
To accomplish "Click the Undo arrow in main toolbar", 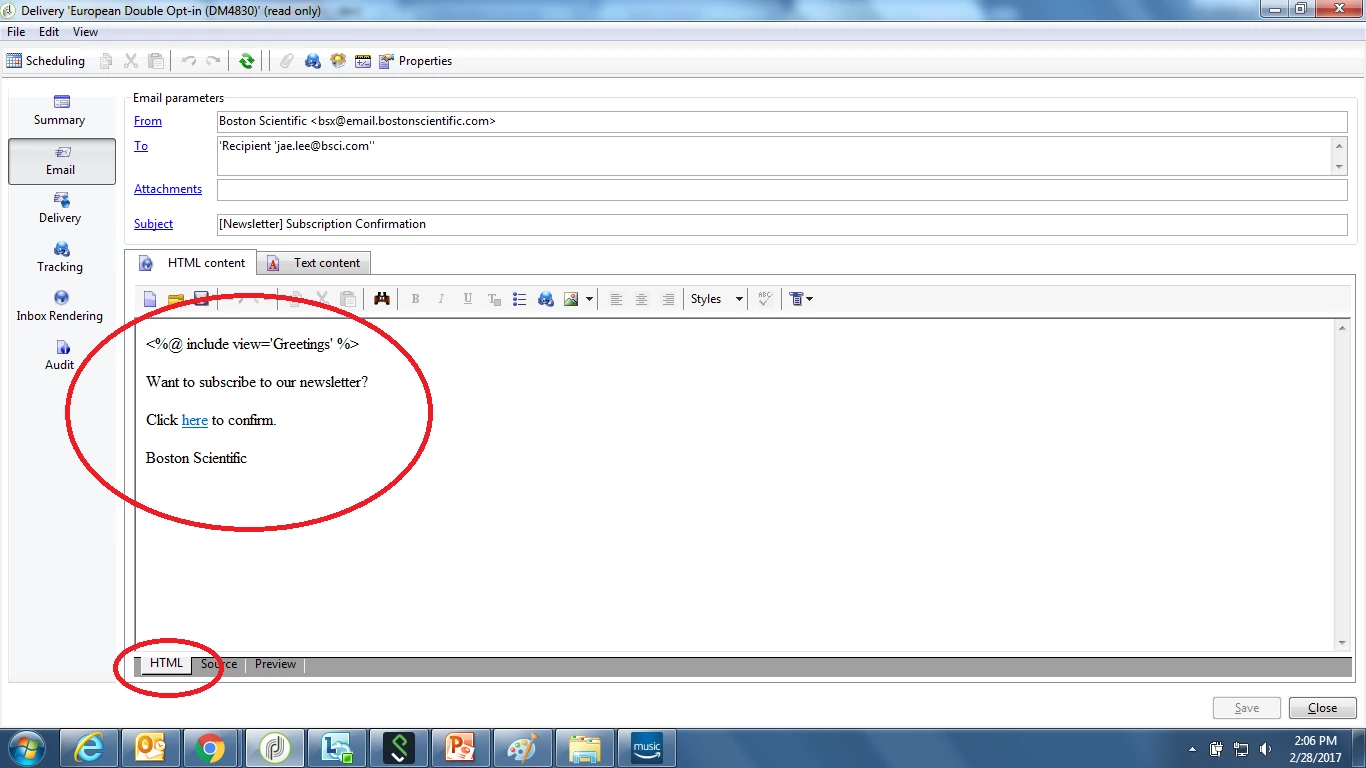I will point(188,61).
